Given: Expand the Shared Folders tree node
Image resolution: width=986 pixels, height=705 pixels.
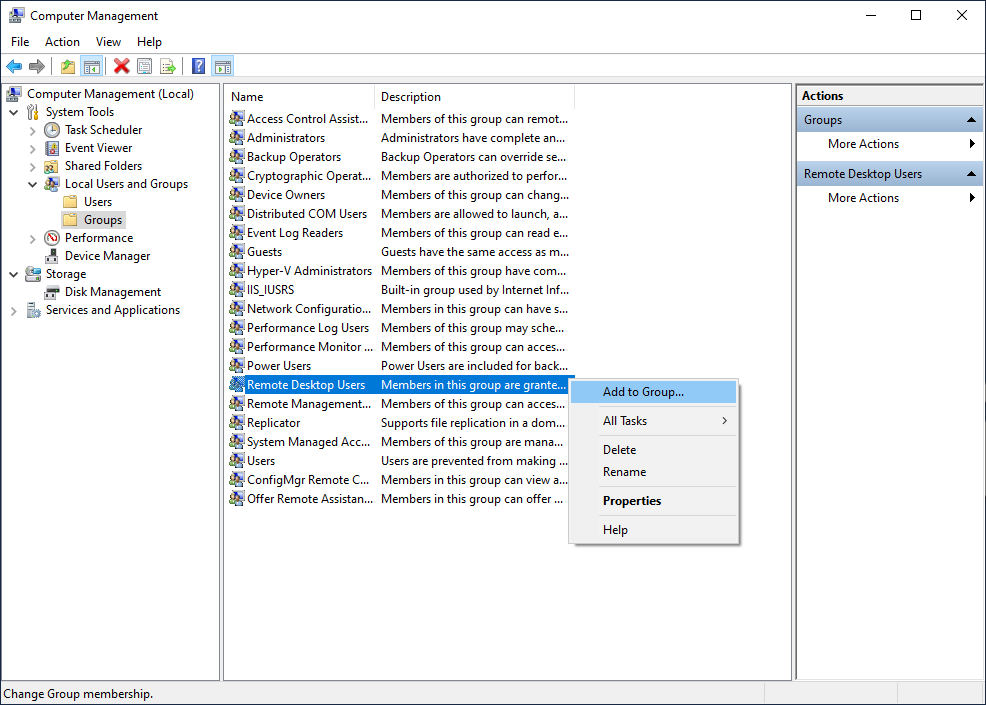Looking at the screenshot, I should click(33, 167).
